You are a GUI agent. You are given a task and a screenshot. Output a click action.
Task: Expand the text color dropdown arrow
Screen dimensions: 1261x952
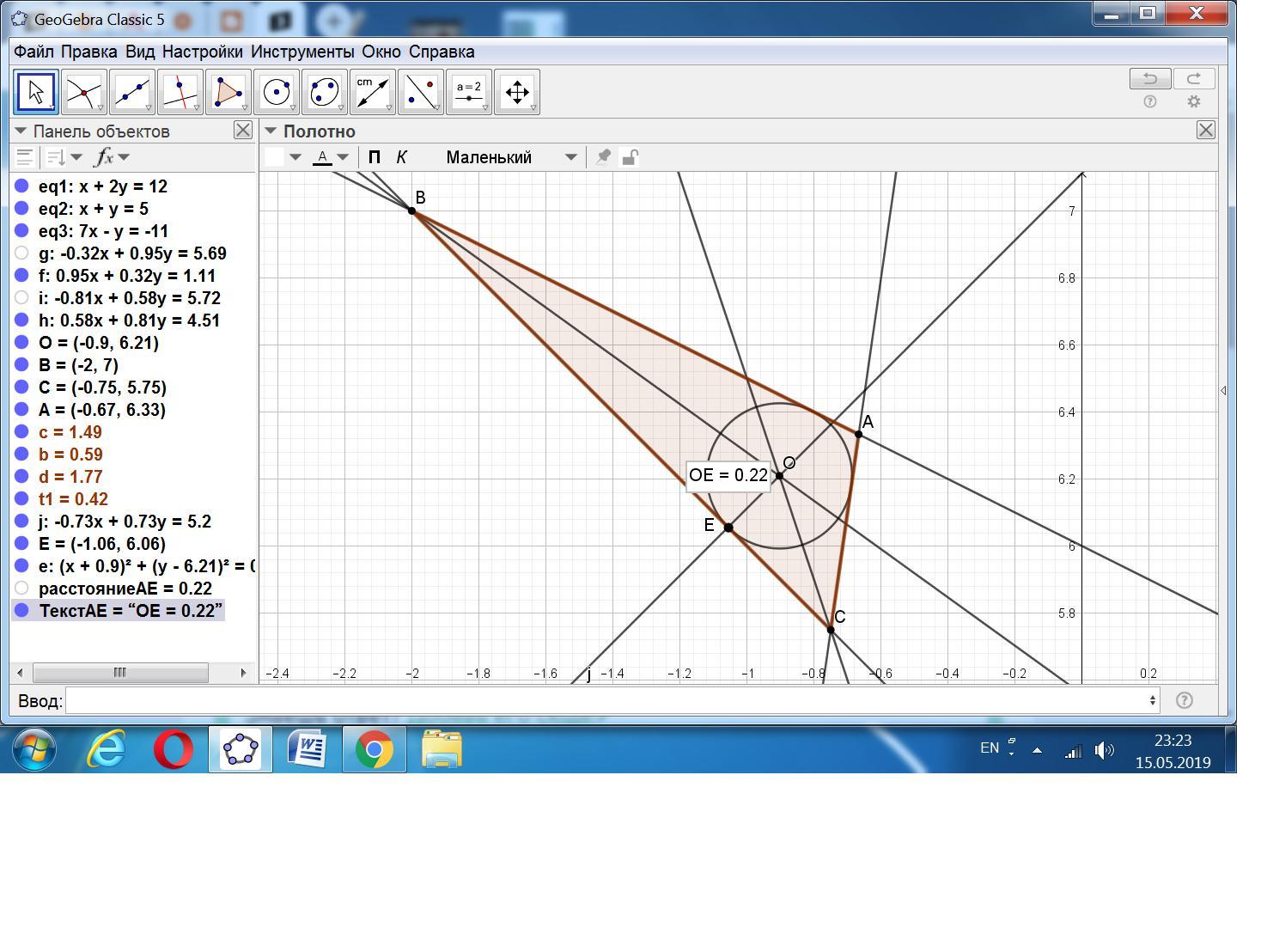pyautogui.click(x=343, y=157)
